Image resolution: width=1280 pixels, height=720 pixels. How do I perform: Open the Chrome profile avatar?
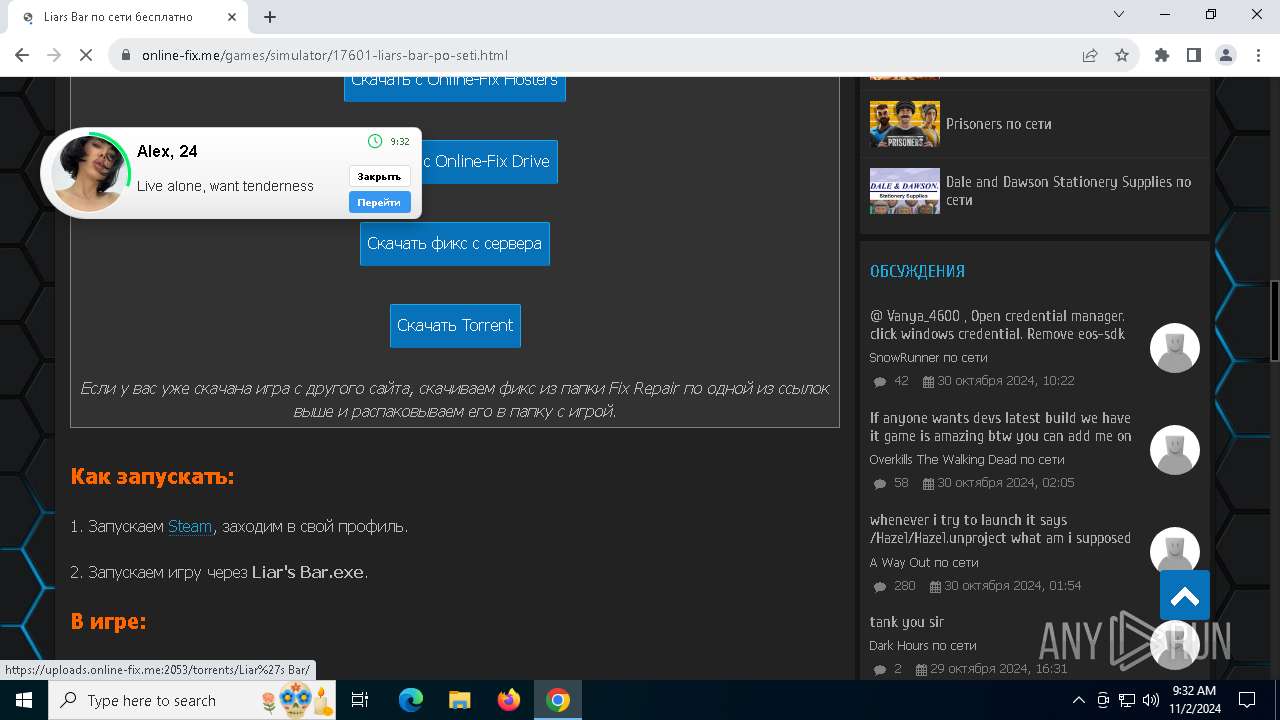(x=1226, y=55)
